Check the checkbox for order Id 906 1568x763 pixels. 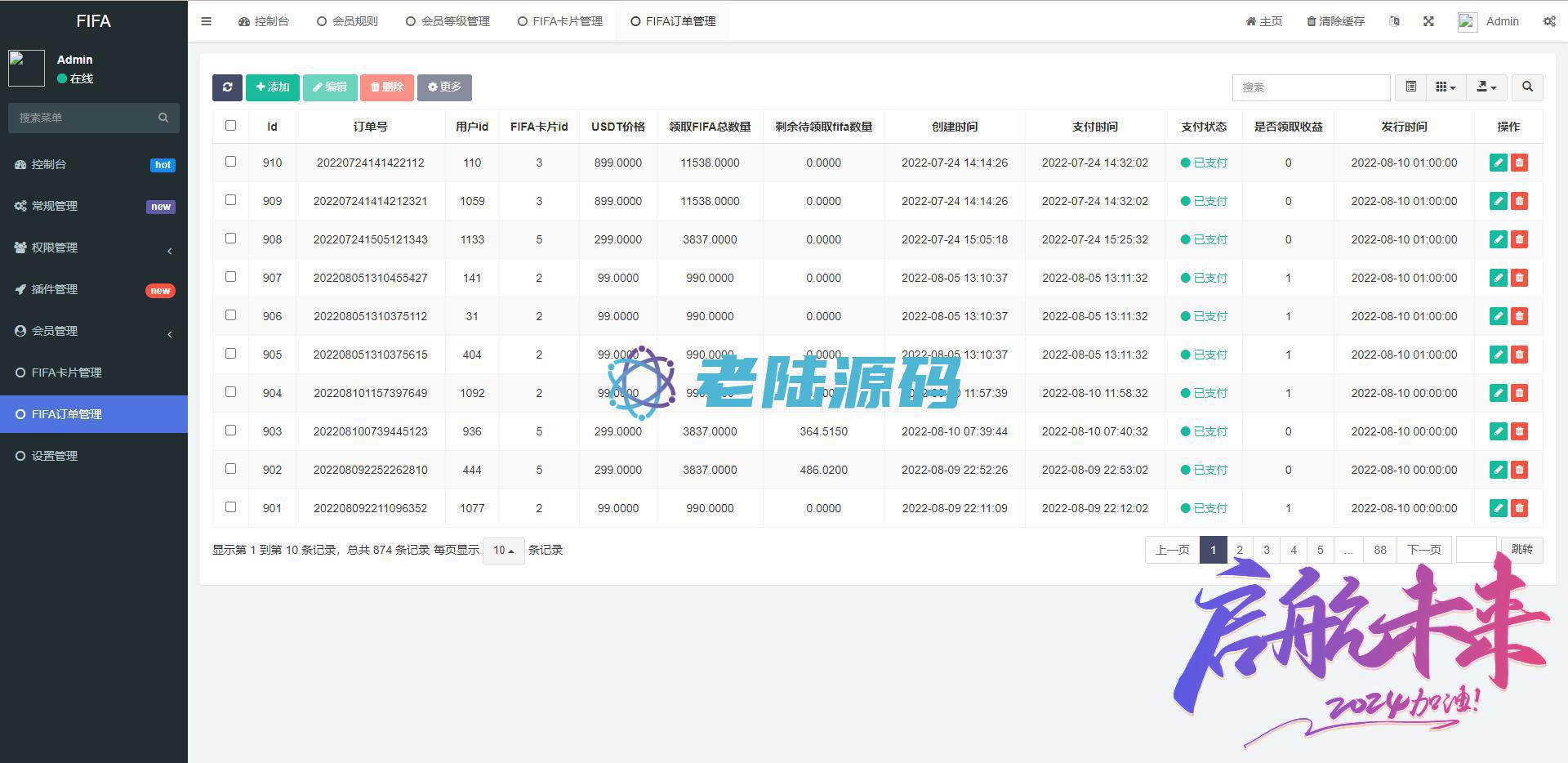(x=230, y=315)
